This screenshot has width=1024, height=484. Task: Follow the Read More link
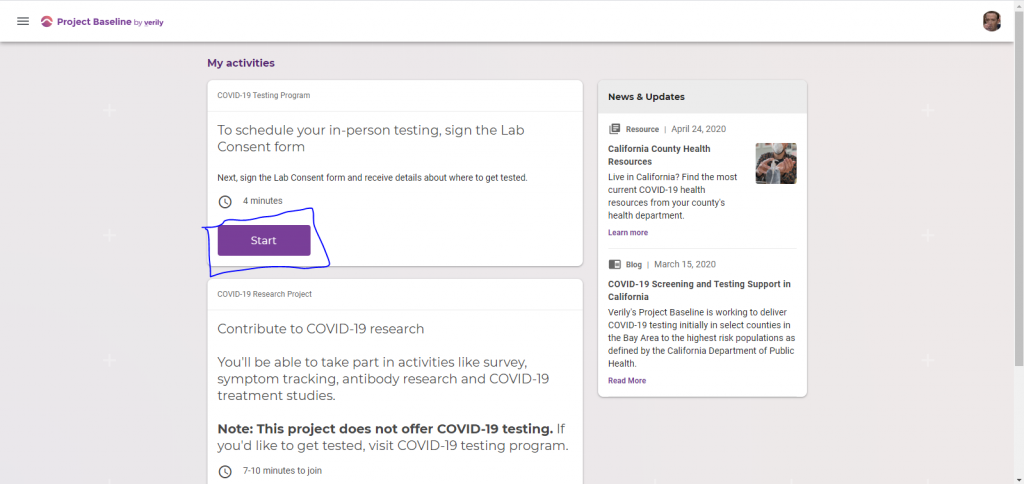(x=627, y=381)
